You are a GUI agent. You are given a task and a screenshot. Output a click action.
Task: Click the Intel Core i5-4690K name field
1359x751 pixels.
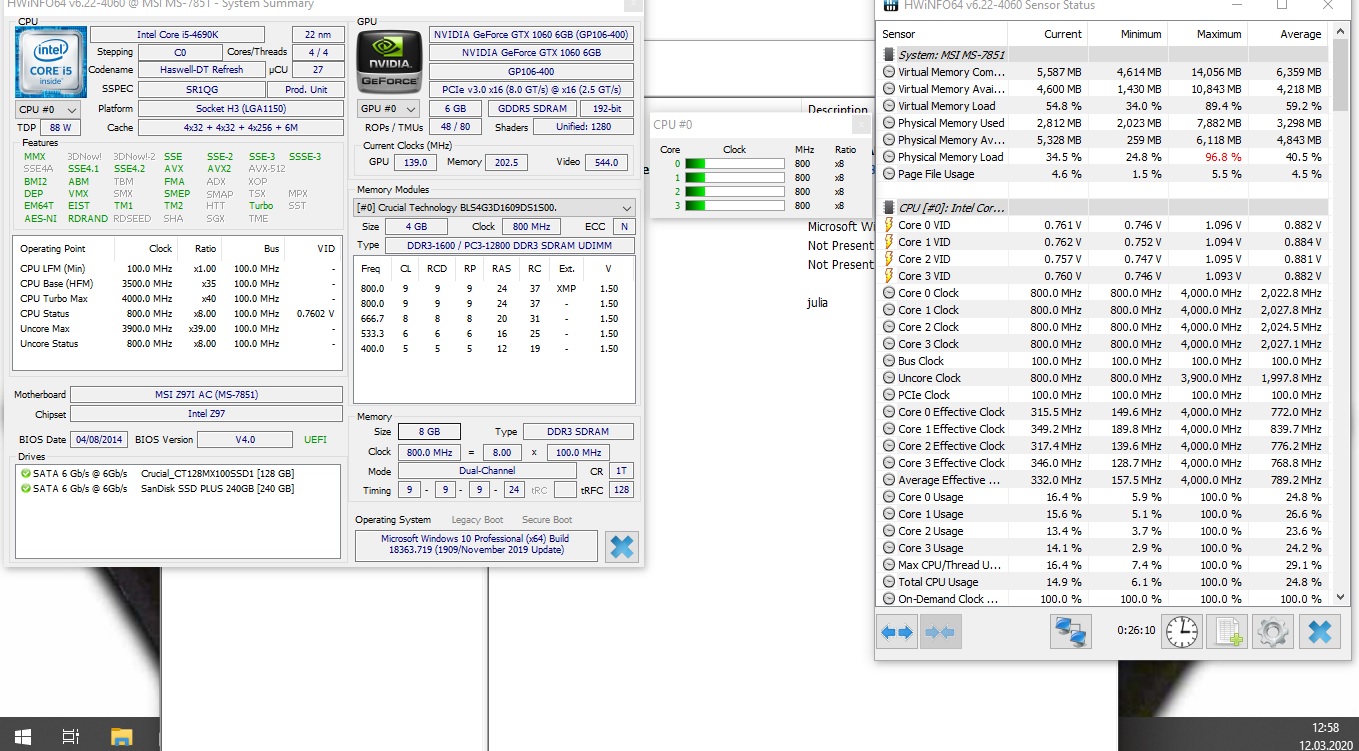point(178,34)
